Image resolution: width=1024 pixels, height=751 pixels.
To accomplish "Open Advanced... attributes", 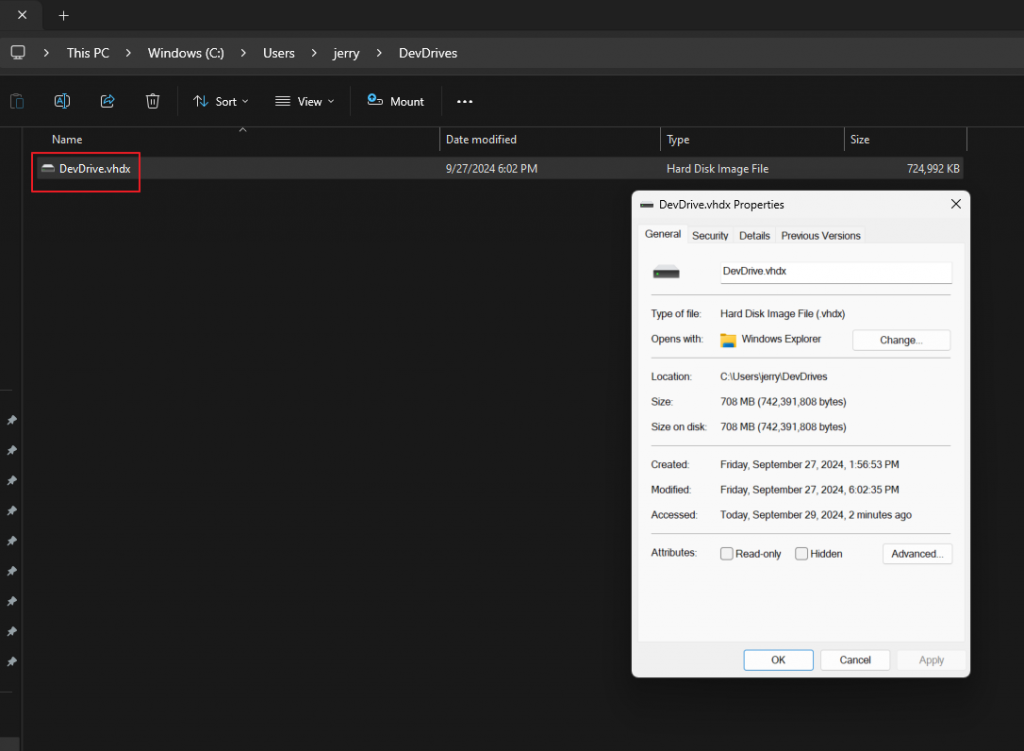I will coord(917,553).
